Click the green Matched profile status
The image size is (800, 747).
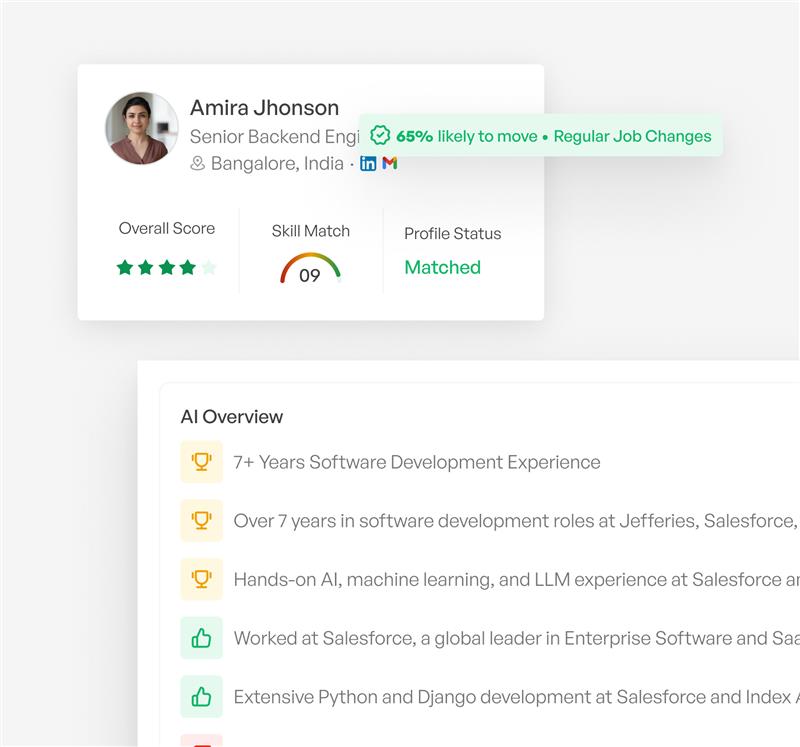[x=442, y=267]
